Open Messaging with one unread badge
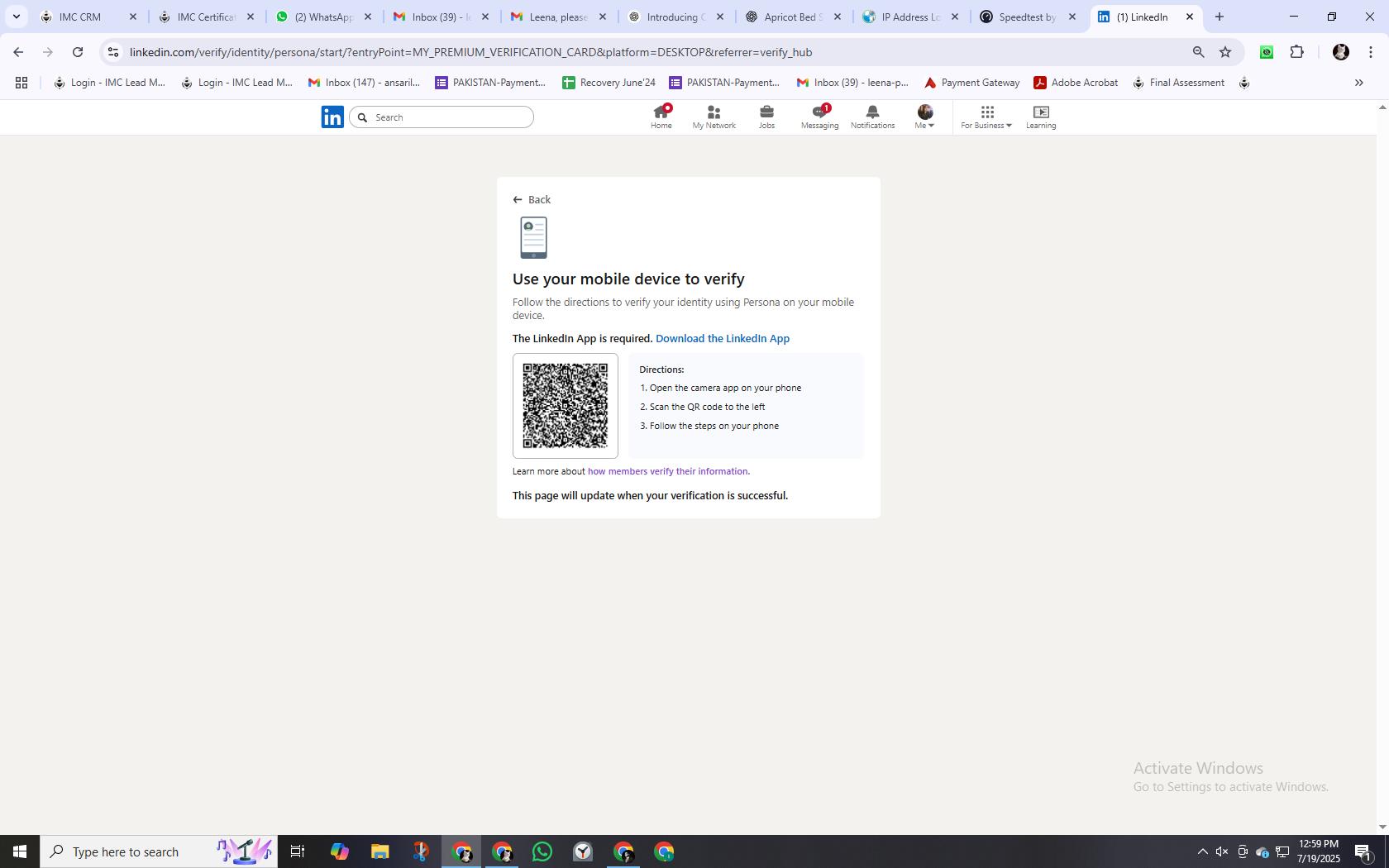This screenshot has width=1389, height=868. [819, 117]
